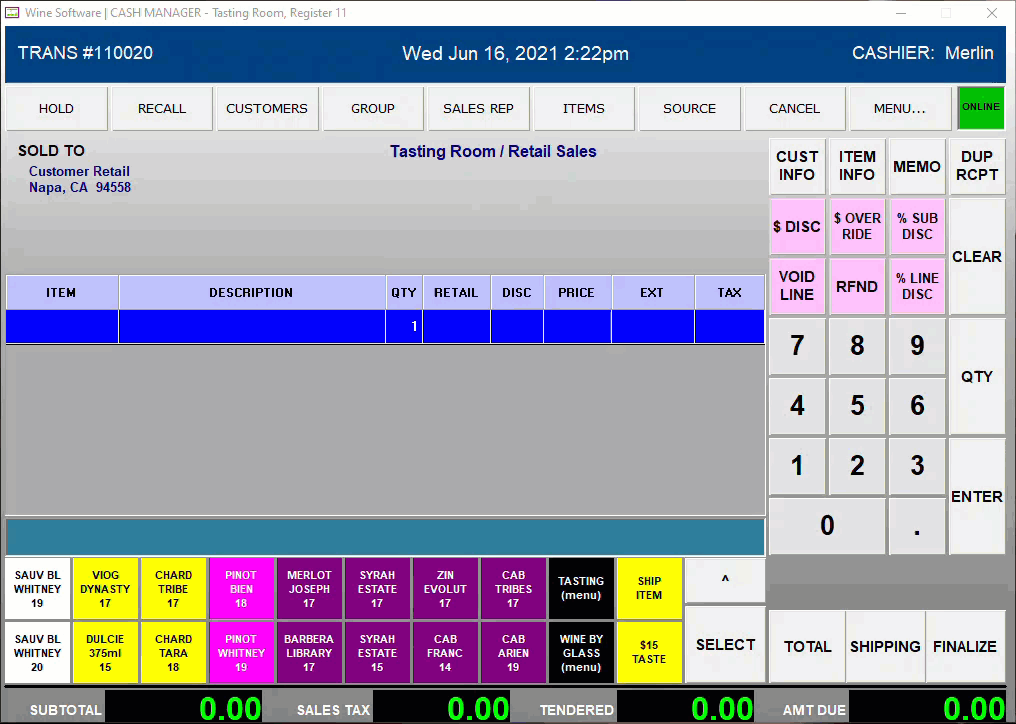
Task: Ring up SAUV BL WHITNEY 19
Action: (37, 588)
